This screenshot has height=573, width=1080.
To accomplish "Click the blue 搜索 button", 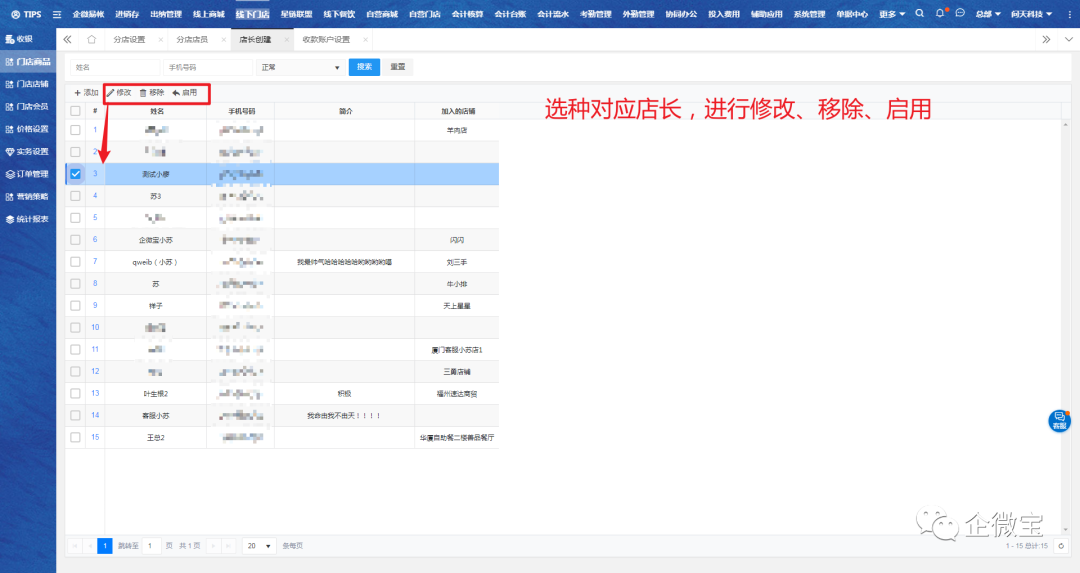I will point(364,67).
